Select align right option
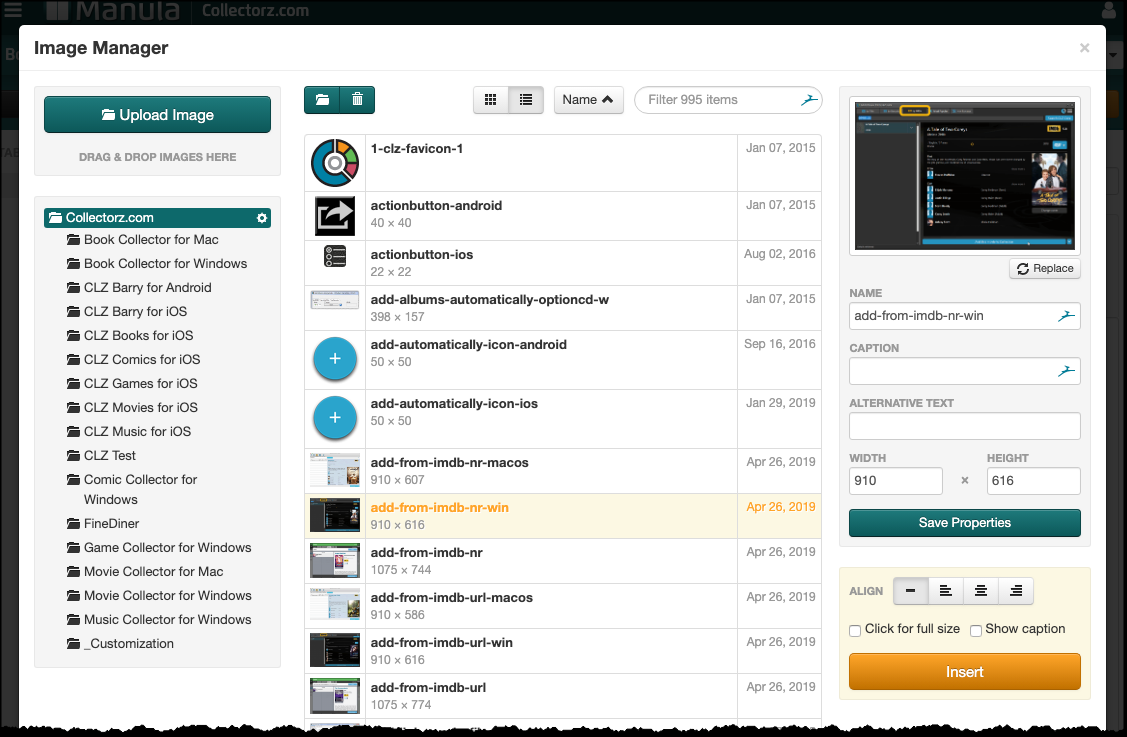1127x737 pixels. (x=1016, y=591)
